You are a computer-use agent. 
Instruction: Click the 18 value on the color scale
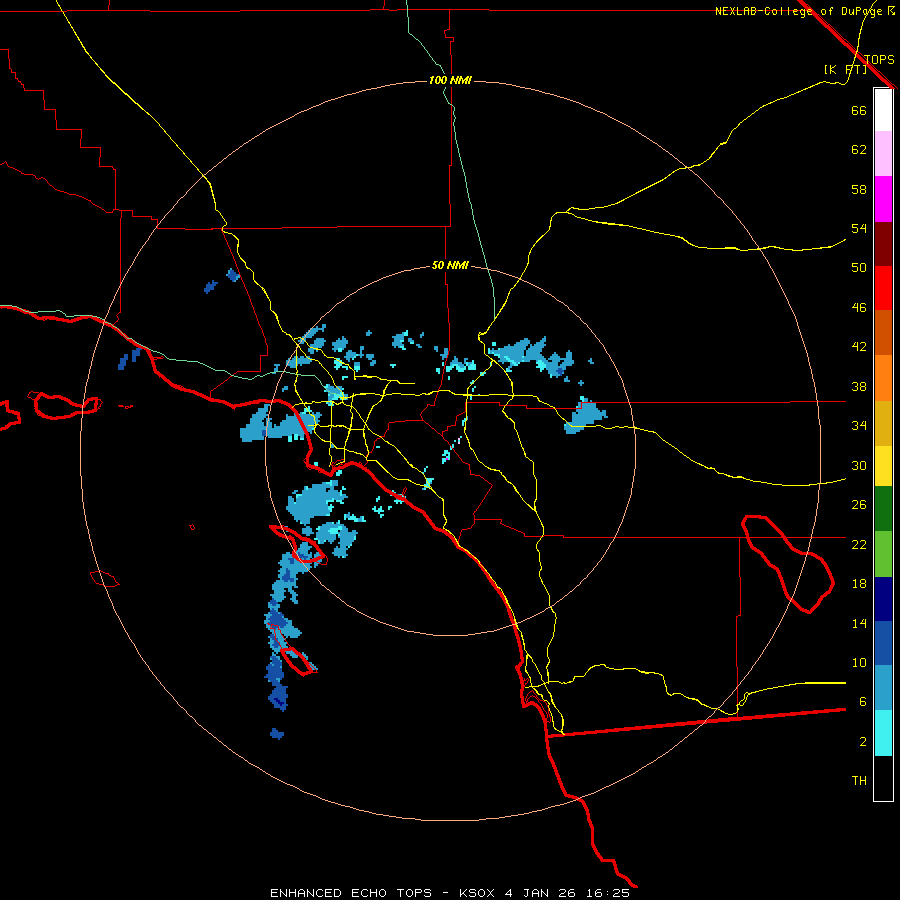[859, 584]
